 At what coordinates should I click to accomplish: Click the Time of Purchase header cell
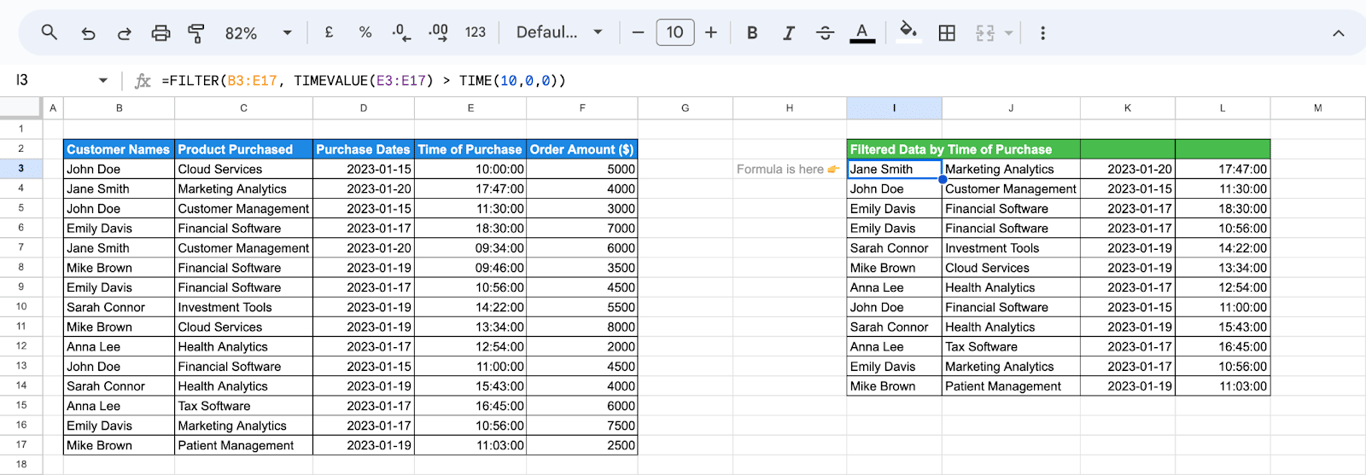470,149
